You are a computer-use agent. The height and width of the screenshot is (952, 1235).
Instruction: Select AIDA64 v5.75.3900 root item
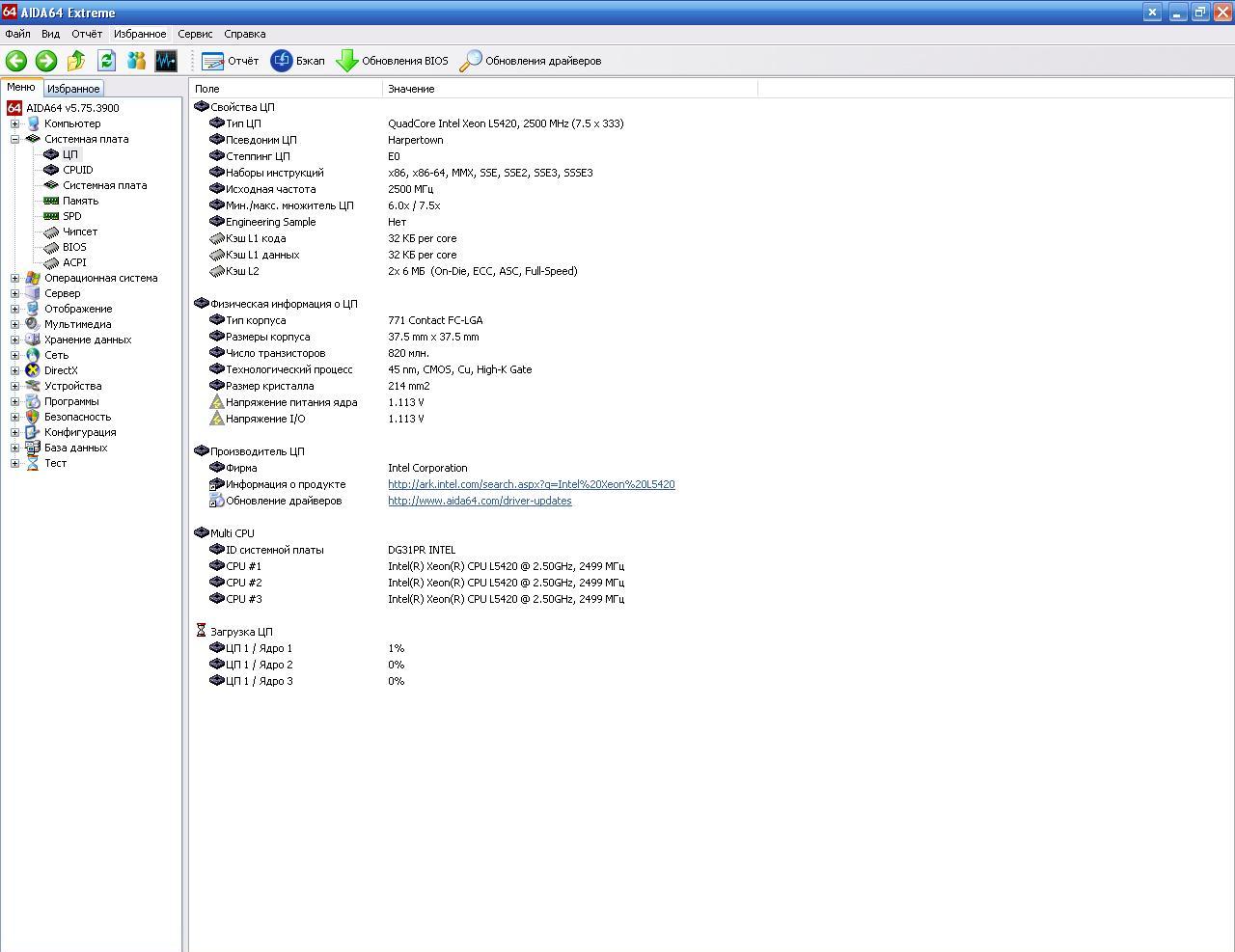[72, 108]
